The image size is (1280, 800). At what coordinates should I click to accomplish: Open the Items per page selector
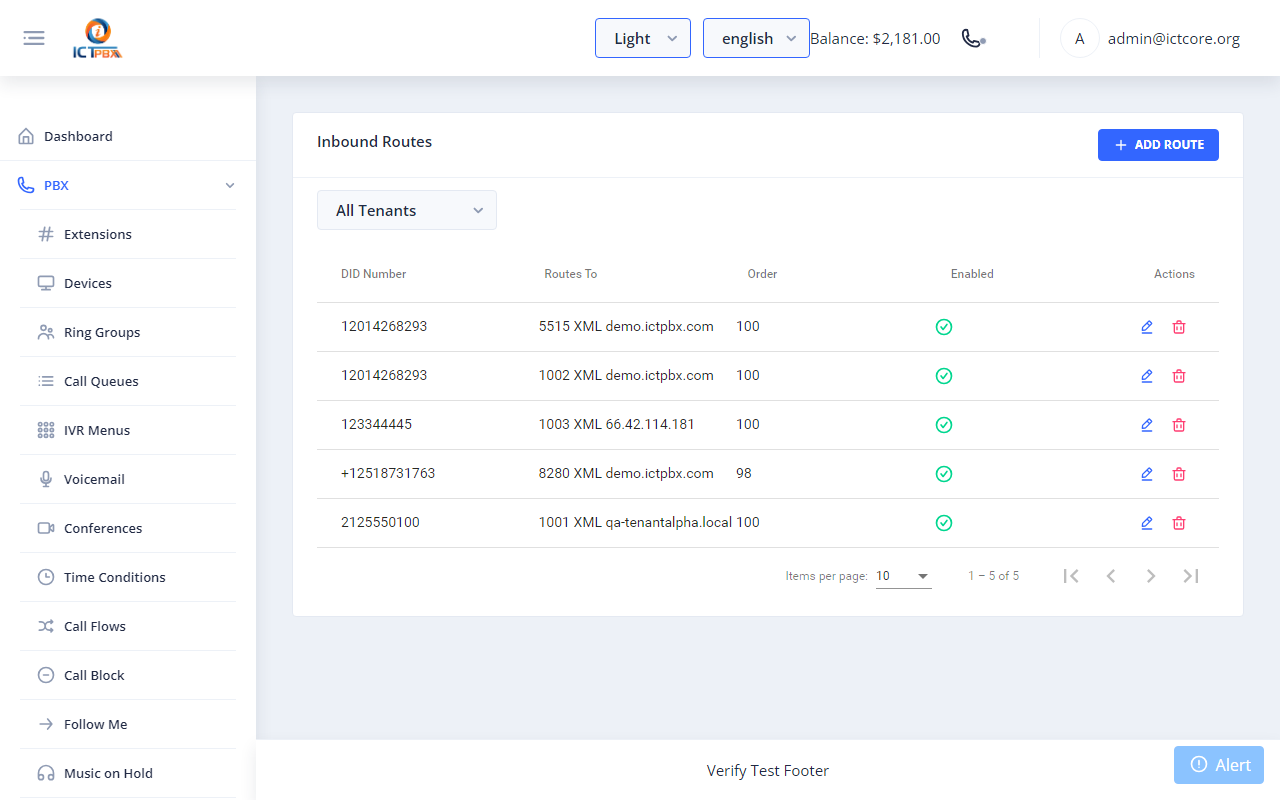click(x=903, y=576)
